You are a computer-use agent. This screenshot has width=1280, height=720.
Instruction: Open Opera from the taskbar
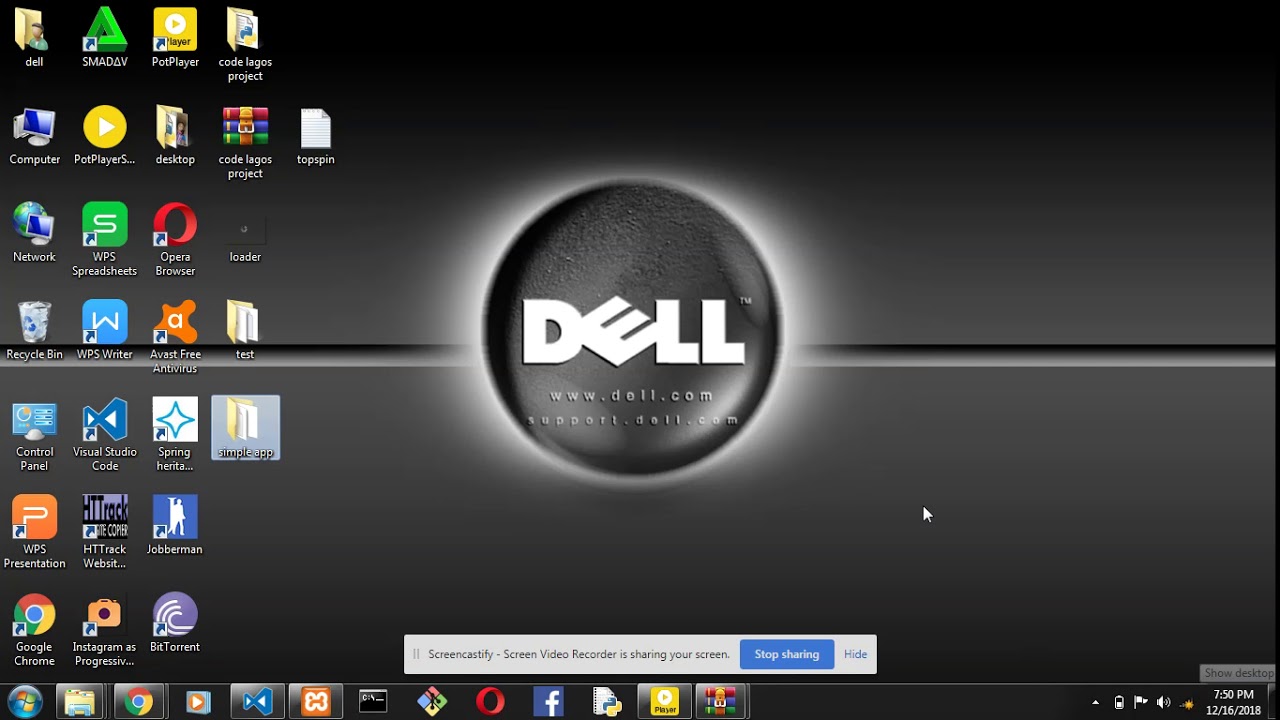(x=490, y=702)
